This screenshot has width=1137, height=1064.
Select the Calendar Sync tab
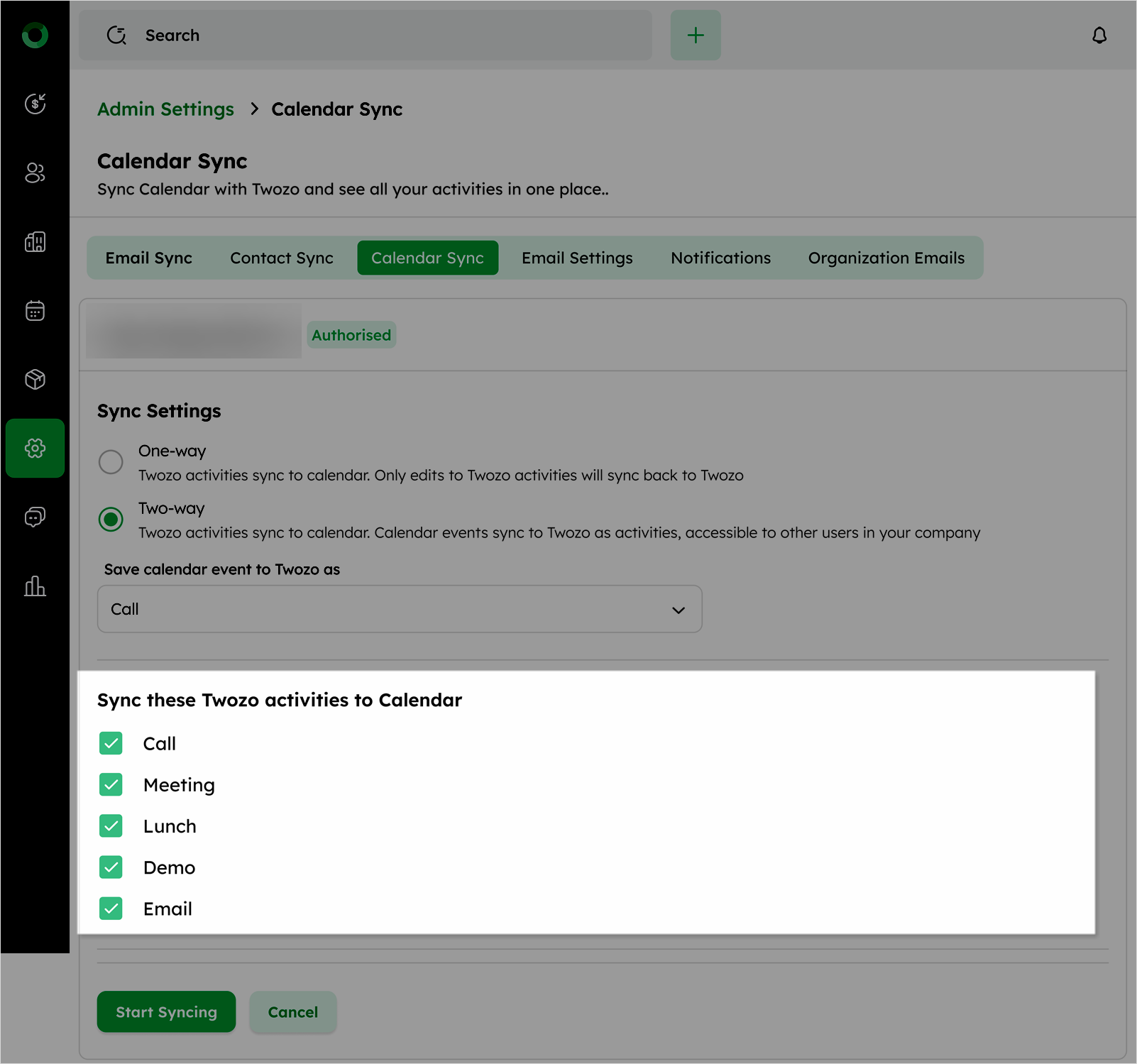pyautogui.click(x=427, y=258)
